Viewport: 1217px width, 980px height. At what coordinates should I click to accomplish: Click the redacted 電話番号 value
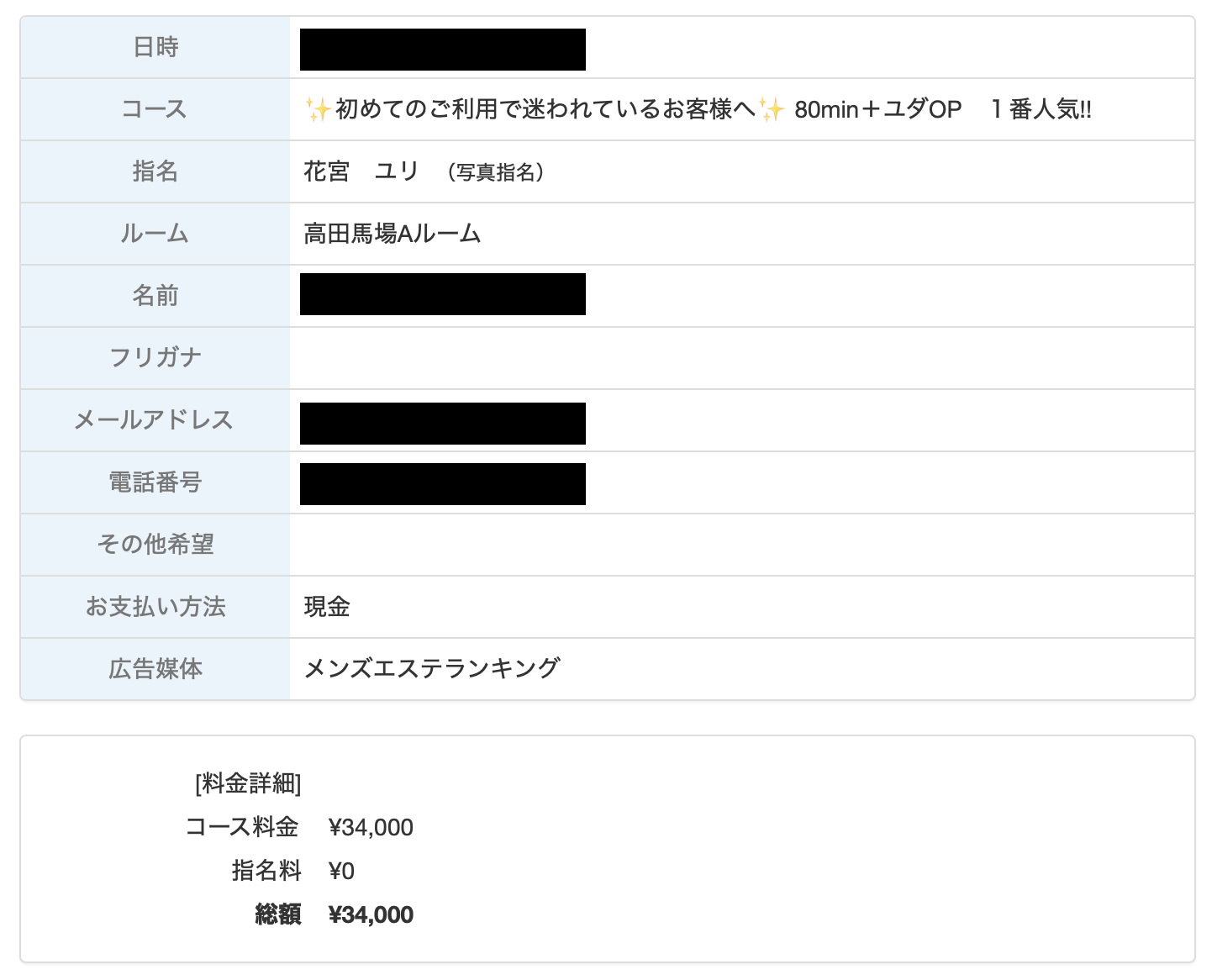click(442, 484)
